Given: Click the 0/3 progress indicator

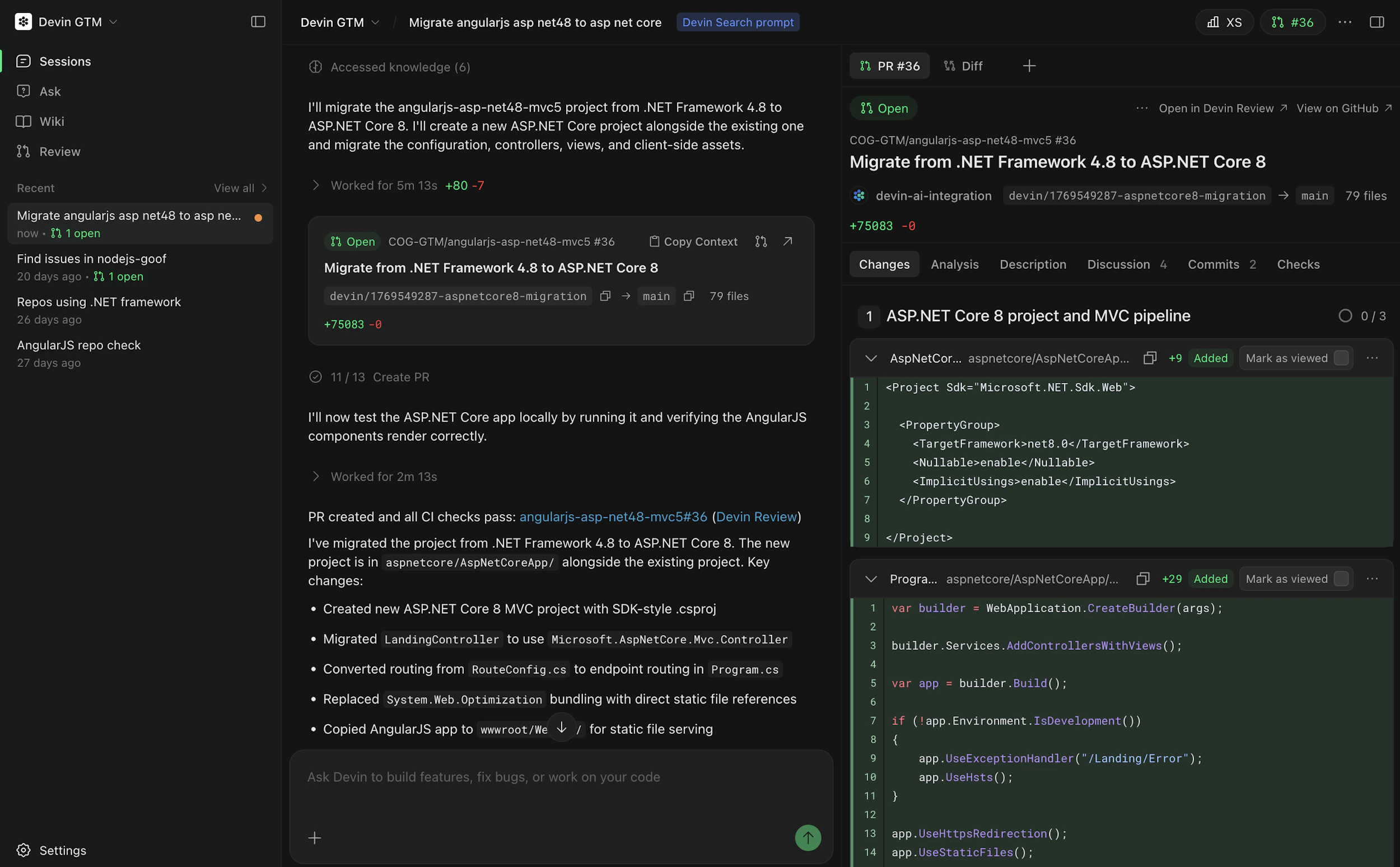Looking at the screenshot, I should tap(1362, 316).
